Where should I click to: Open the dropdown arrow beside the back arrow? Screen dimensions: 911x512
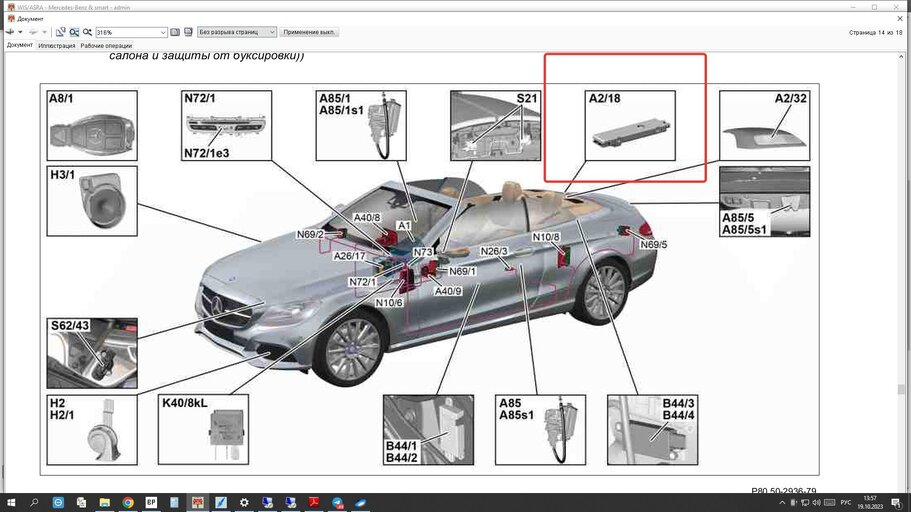pyautogui.click(x=20, y=32)
